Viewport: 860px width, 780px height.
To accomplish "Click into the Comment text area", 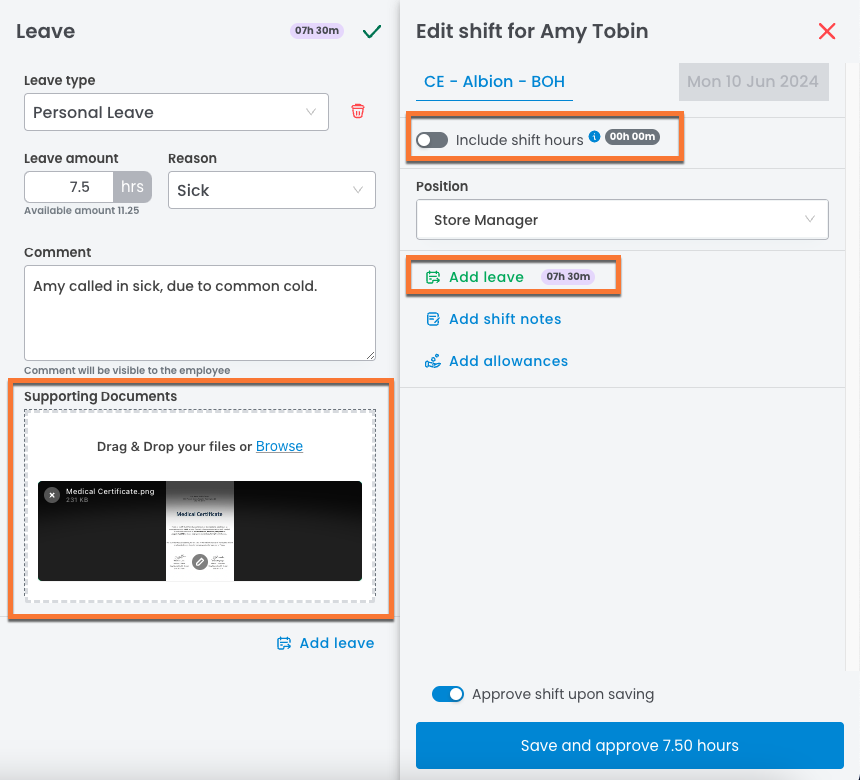I will (x=199, y=311).
